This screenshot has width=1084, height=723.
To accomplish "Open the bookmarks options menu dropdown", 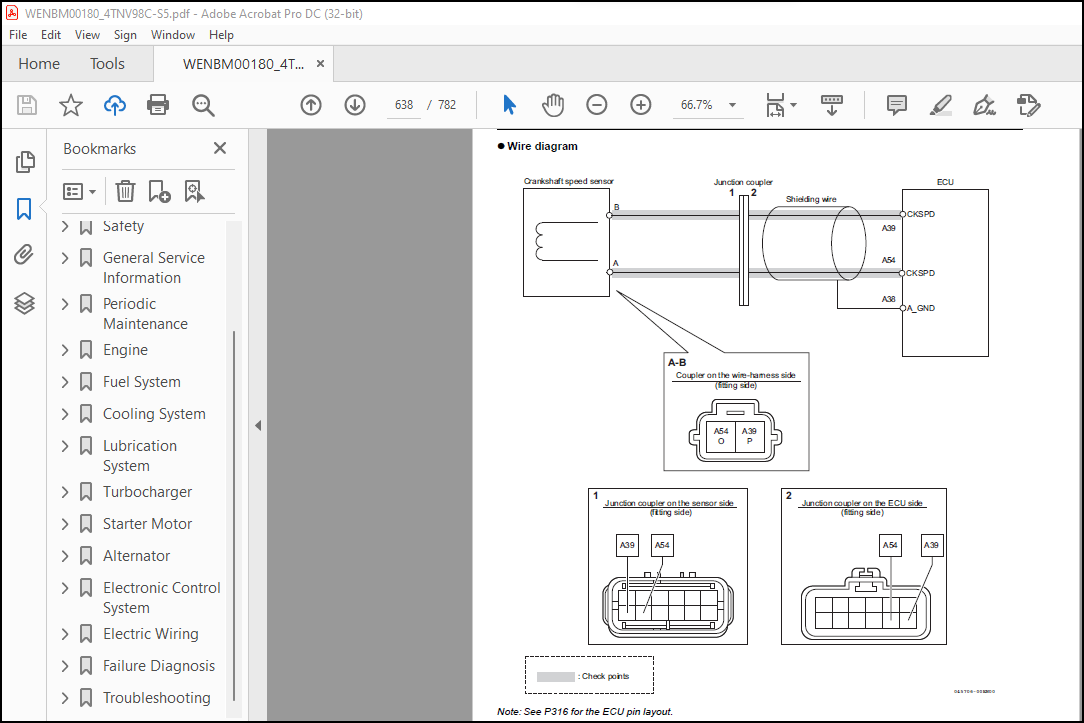I will click(79, 191).
